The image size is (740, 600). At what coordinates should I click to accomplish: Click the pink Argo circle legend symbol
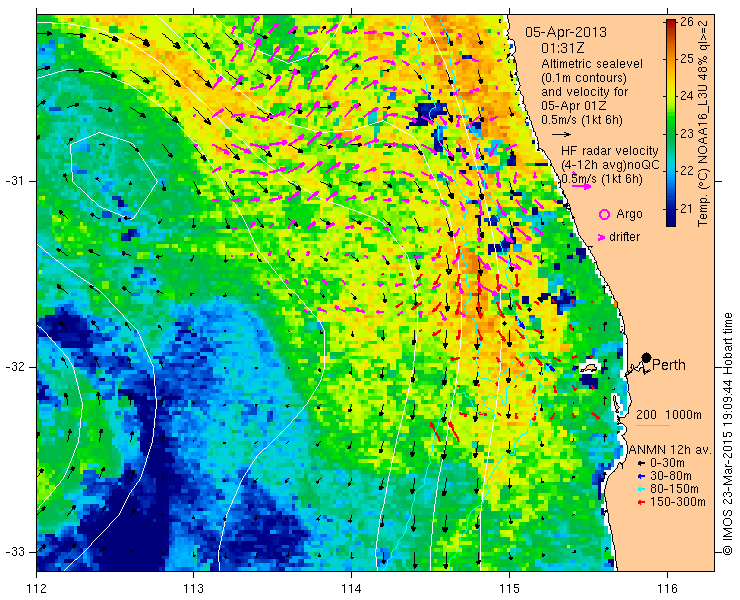click(x=604, y=214)
